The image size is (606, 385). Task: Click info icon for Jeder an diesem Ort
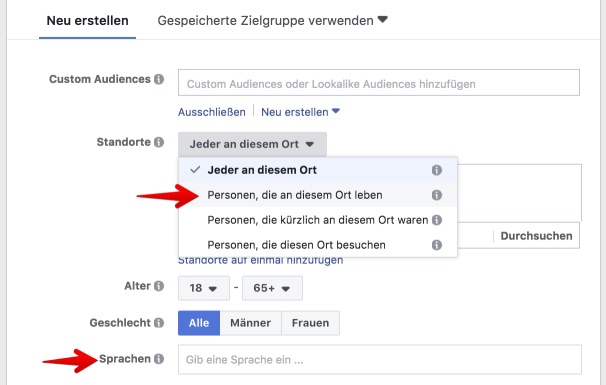[437, 170]
